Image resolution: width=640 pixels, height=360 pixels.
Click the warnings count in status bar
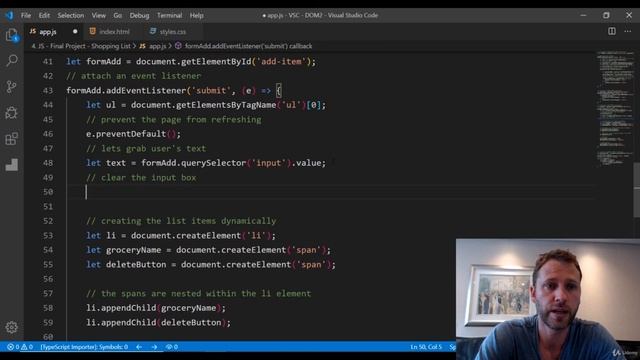[x=27, y=347]
